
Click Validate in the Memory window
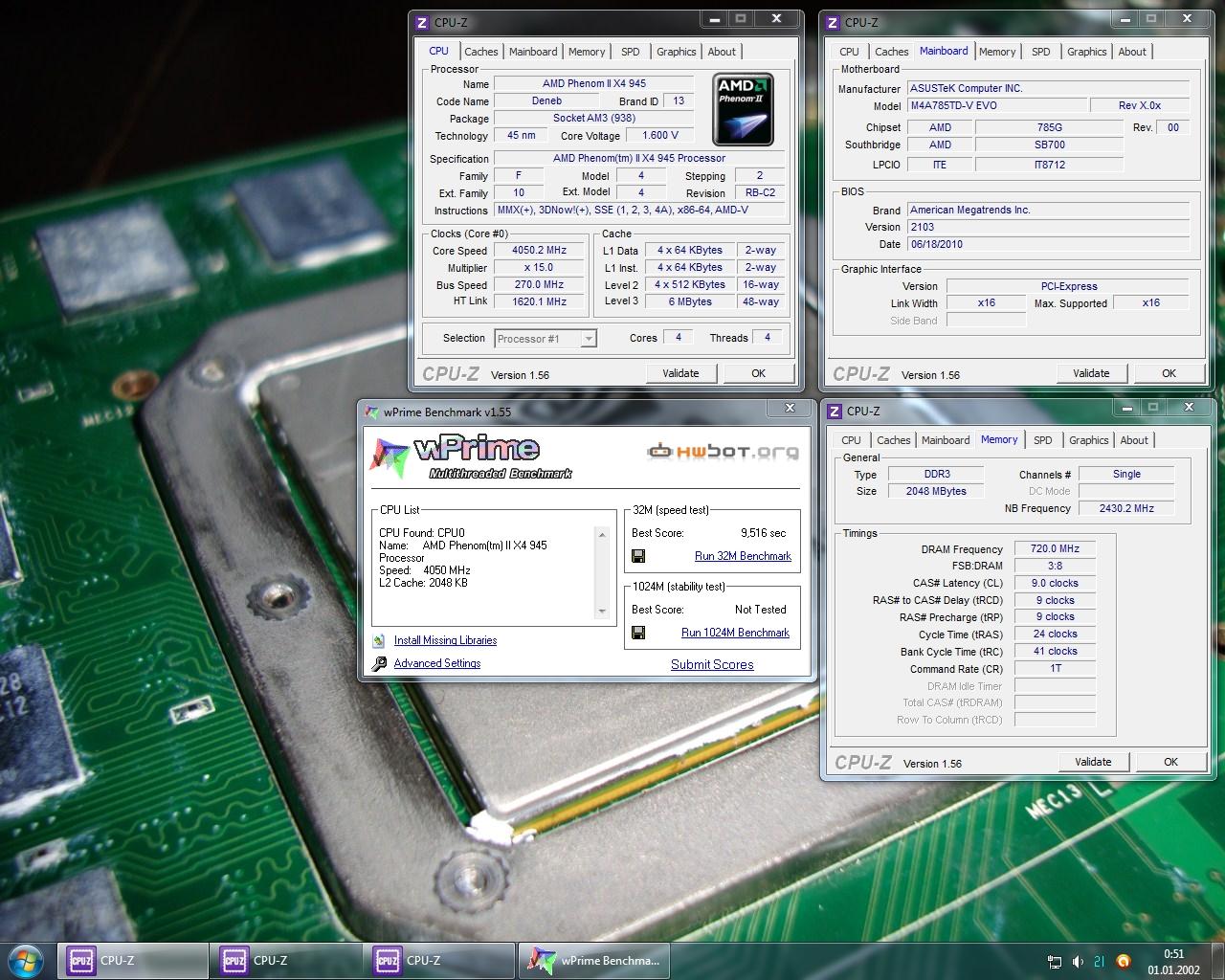(1093, 762)
